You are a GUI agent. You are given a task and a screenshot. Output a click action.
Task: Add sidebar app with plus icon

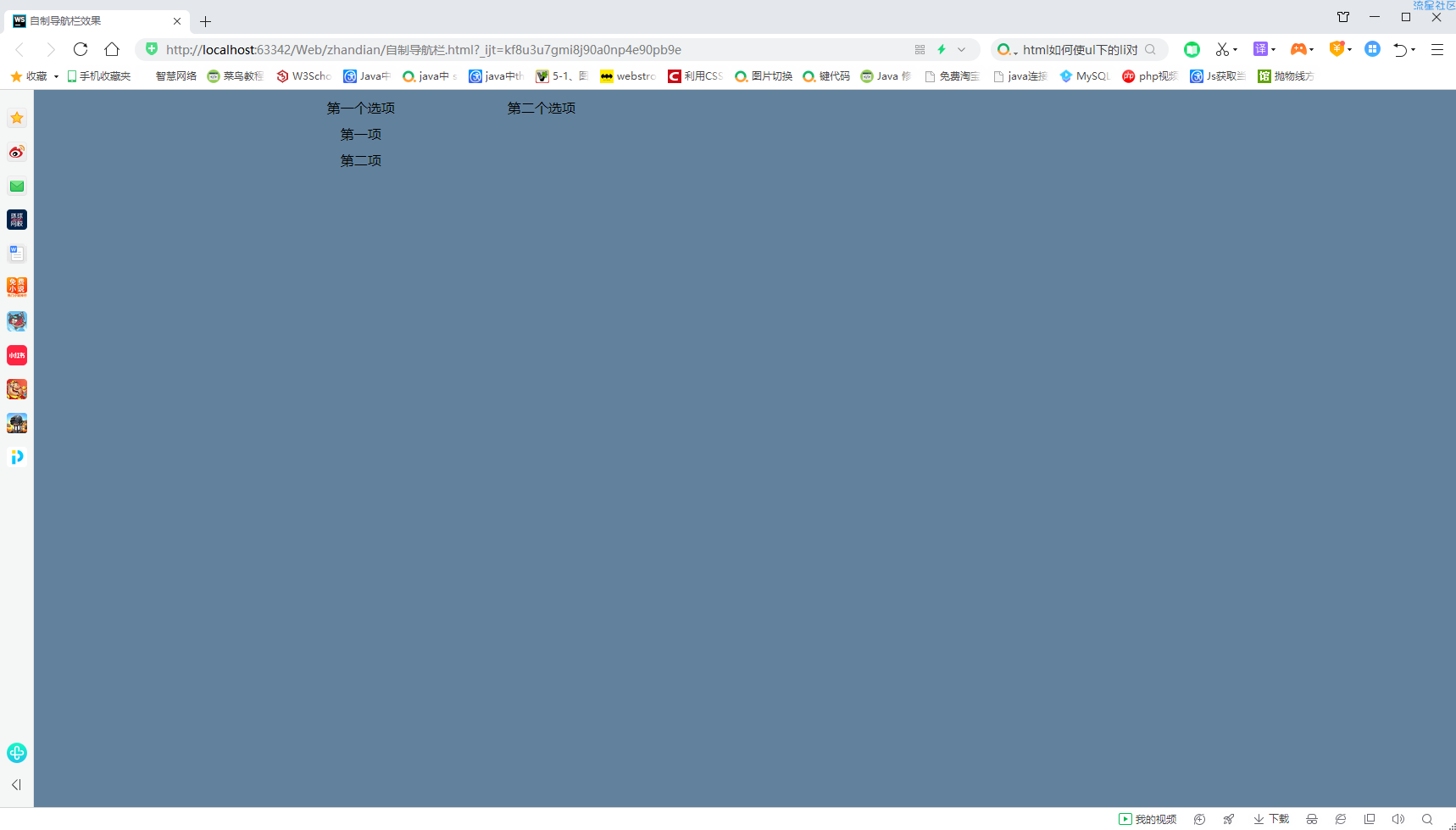(17, 753)
